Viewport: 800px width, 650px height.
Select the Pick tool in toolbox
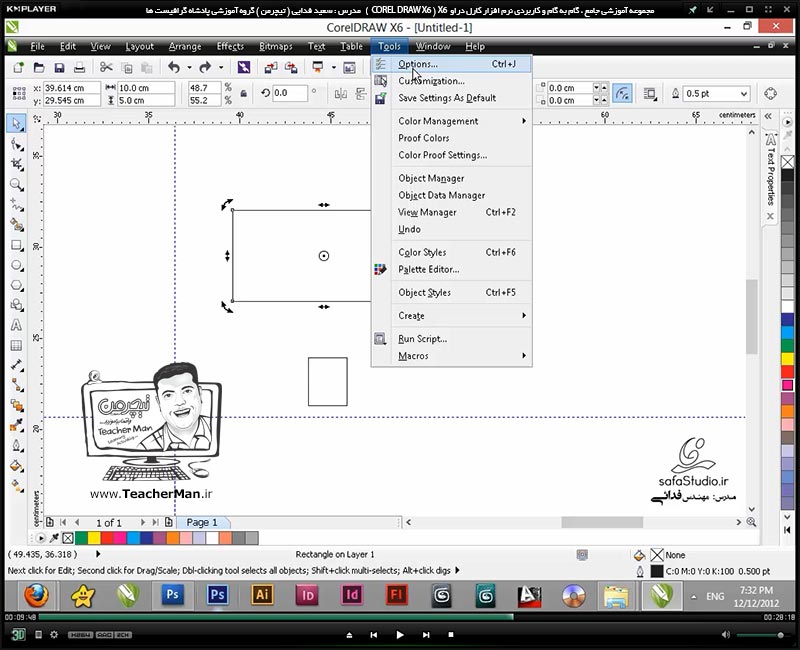coord(16,124)
